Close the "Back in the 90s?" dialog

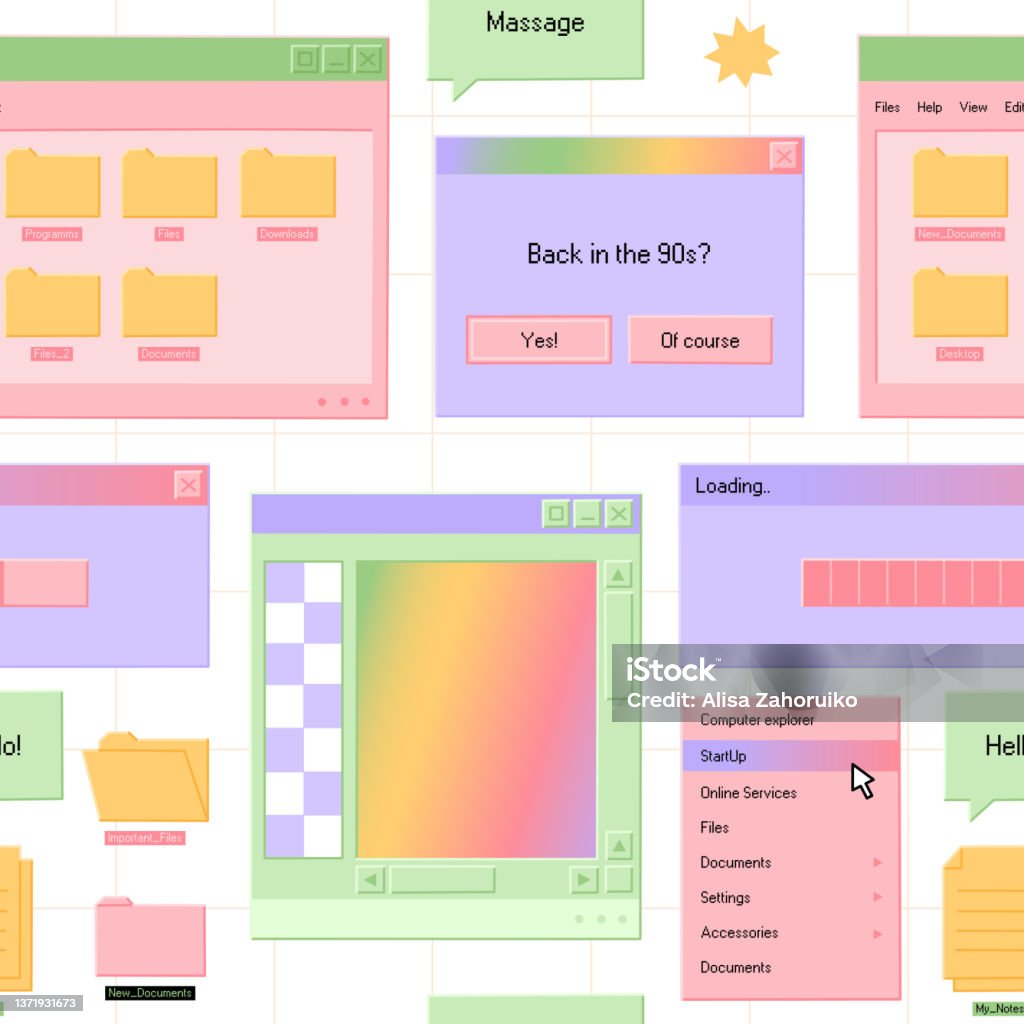(784, 156)
